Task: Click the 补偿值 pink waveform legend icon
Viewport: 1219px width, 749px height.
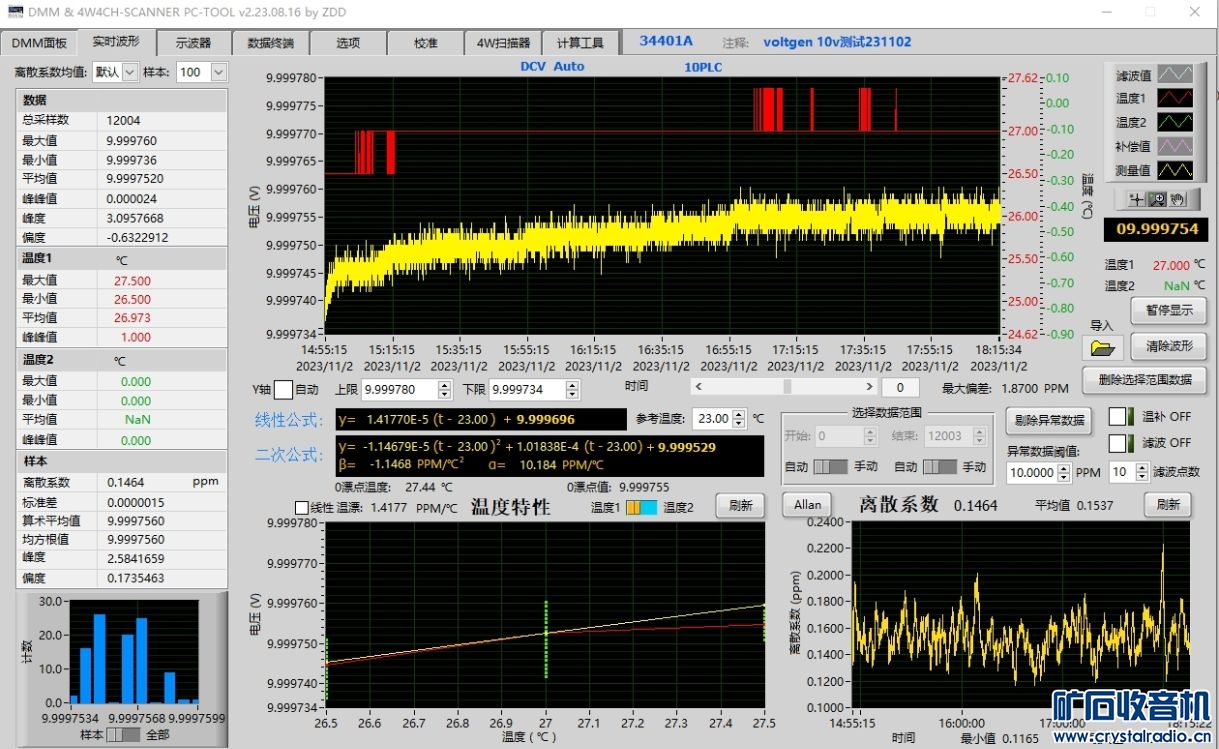Action: tap(1175, 146)
